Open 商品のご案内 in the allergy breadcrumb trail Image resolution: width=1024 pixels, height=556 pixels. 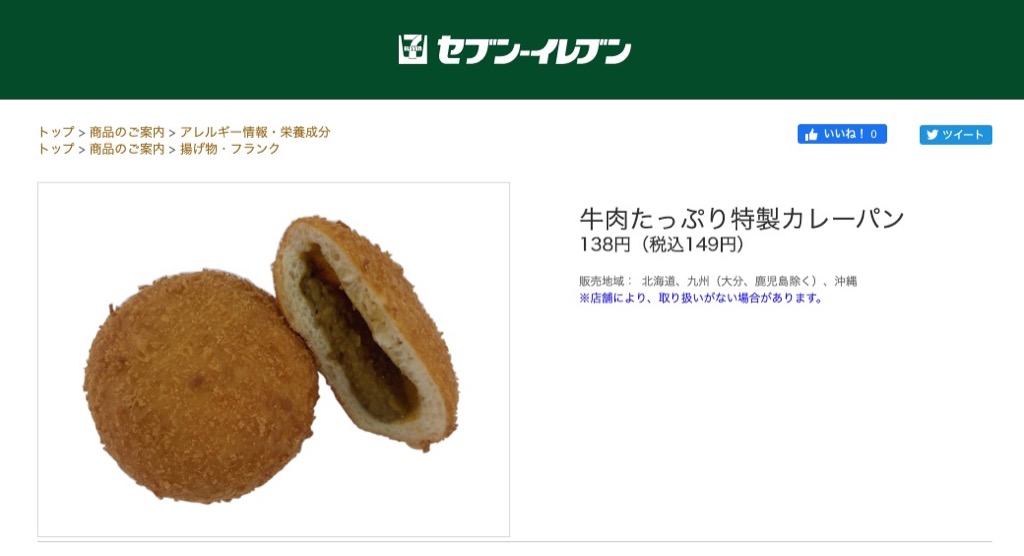tap(127, 132)
